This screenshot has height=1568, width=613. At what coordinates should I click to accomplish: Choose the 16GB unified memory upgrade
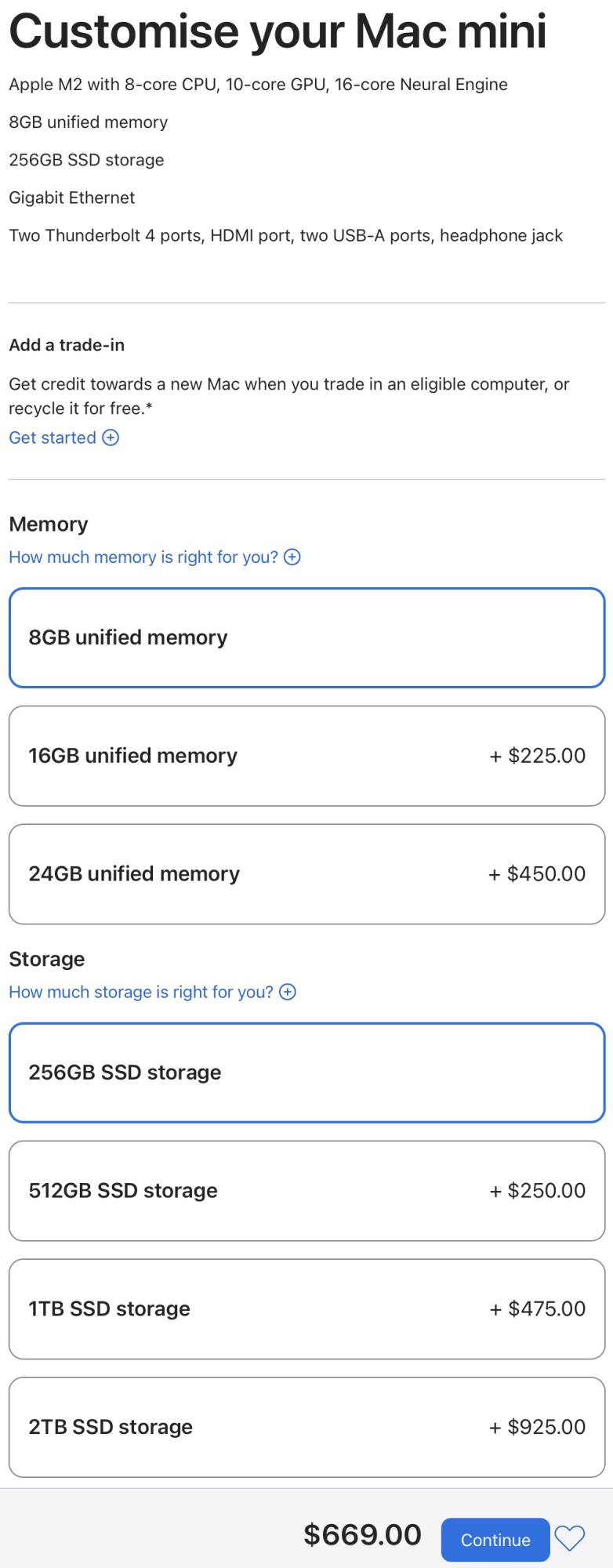point(306,756)
